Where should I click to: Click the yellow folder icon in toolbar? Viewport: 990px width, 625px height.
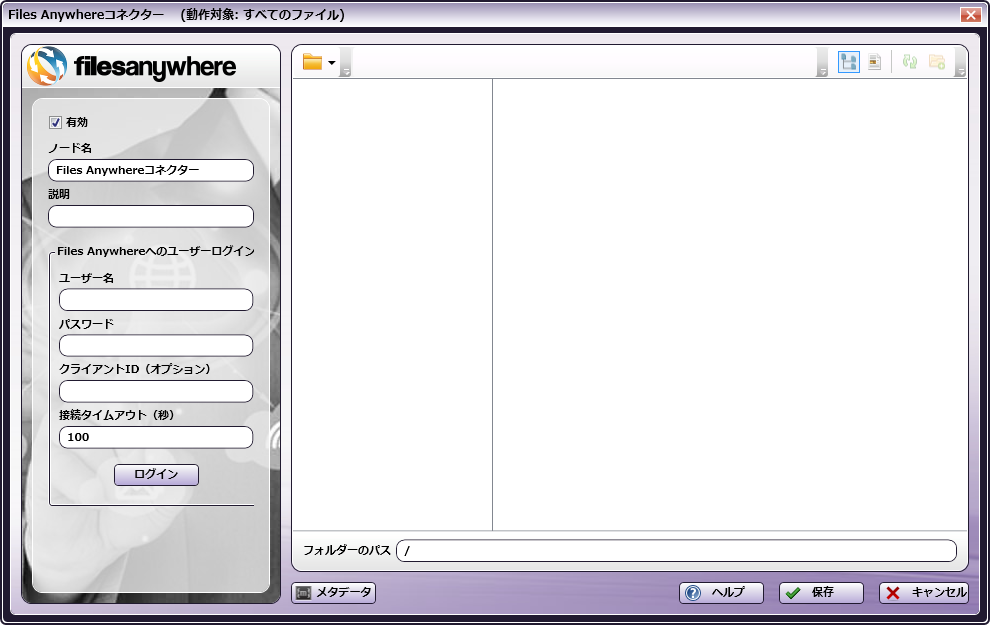point(312,62)
